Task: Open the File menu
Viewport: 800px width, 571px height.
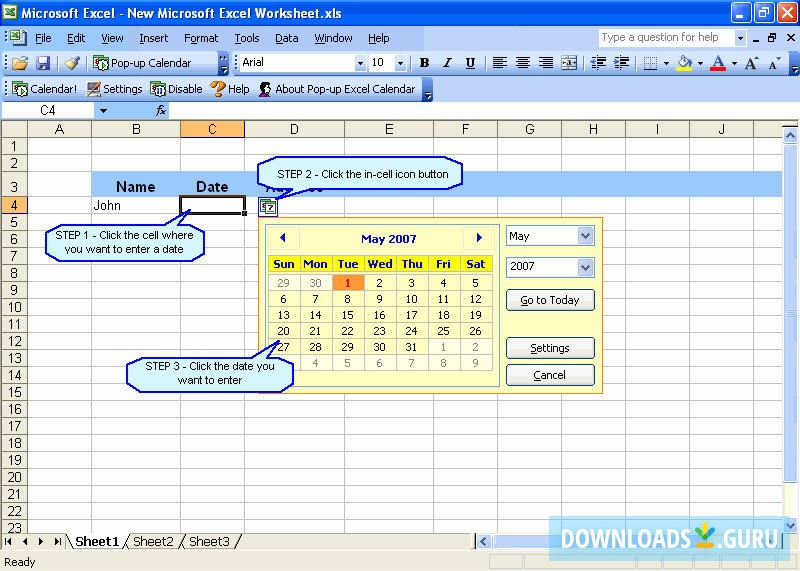Action: 43,38
